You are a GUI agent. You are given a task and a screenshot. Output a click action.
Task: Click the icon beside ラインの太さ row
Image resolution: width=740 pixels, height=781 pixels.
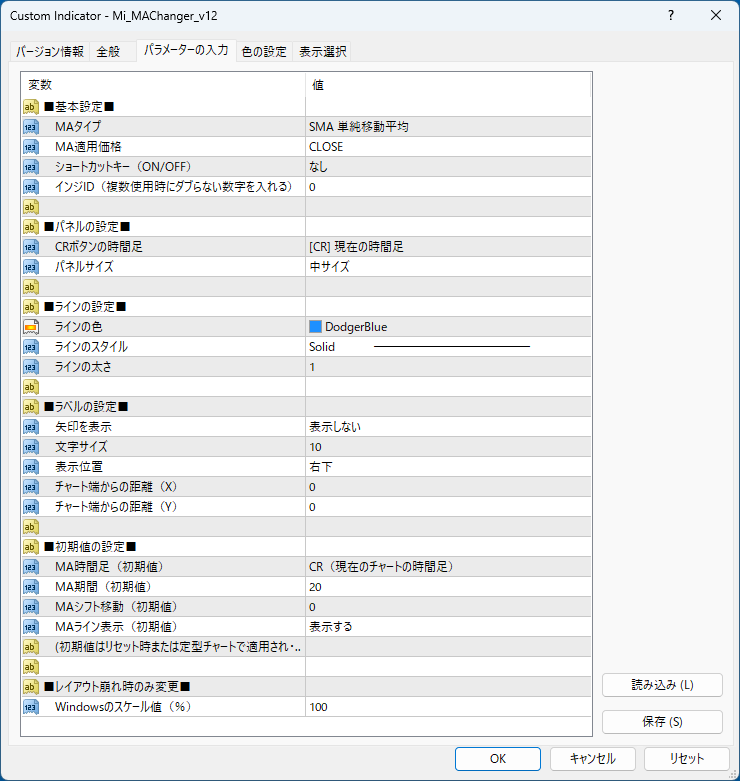[x=30, y=367]
